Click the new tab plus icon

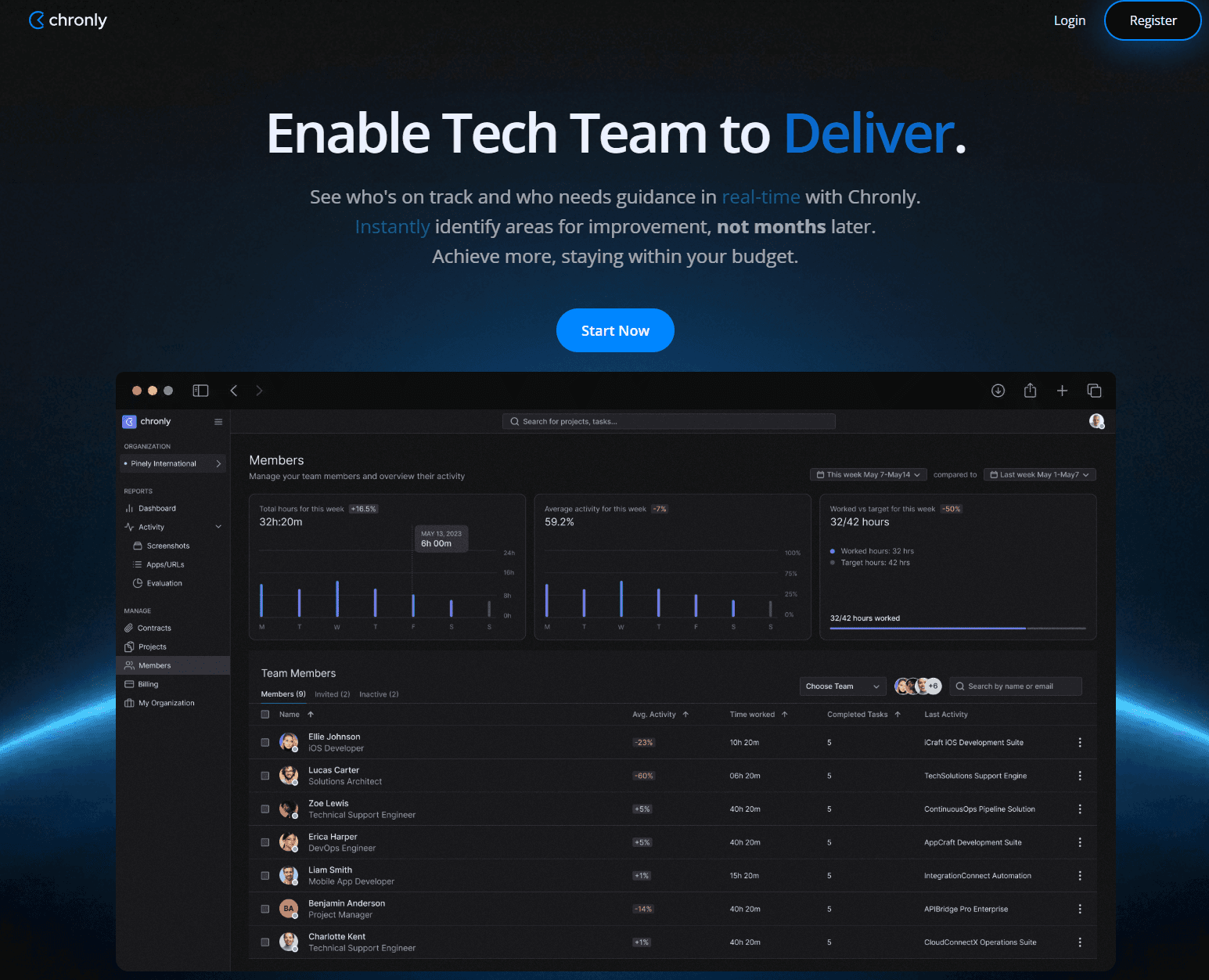click(1062, 391)
